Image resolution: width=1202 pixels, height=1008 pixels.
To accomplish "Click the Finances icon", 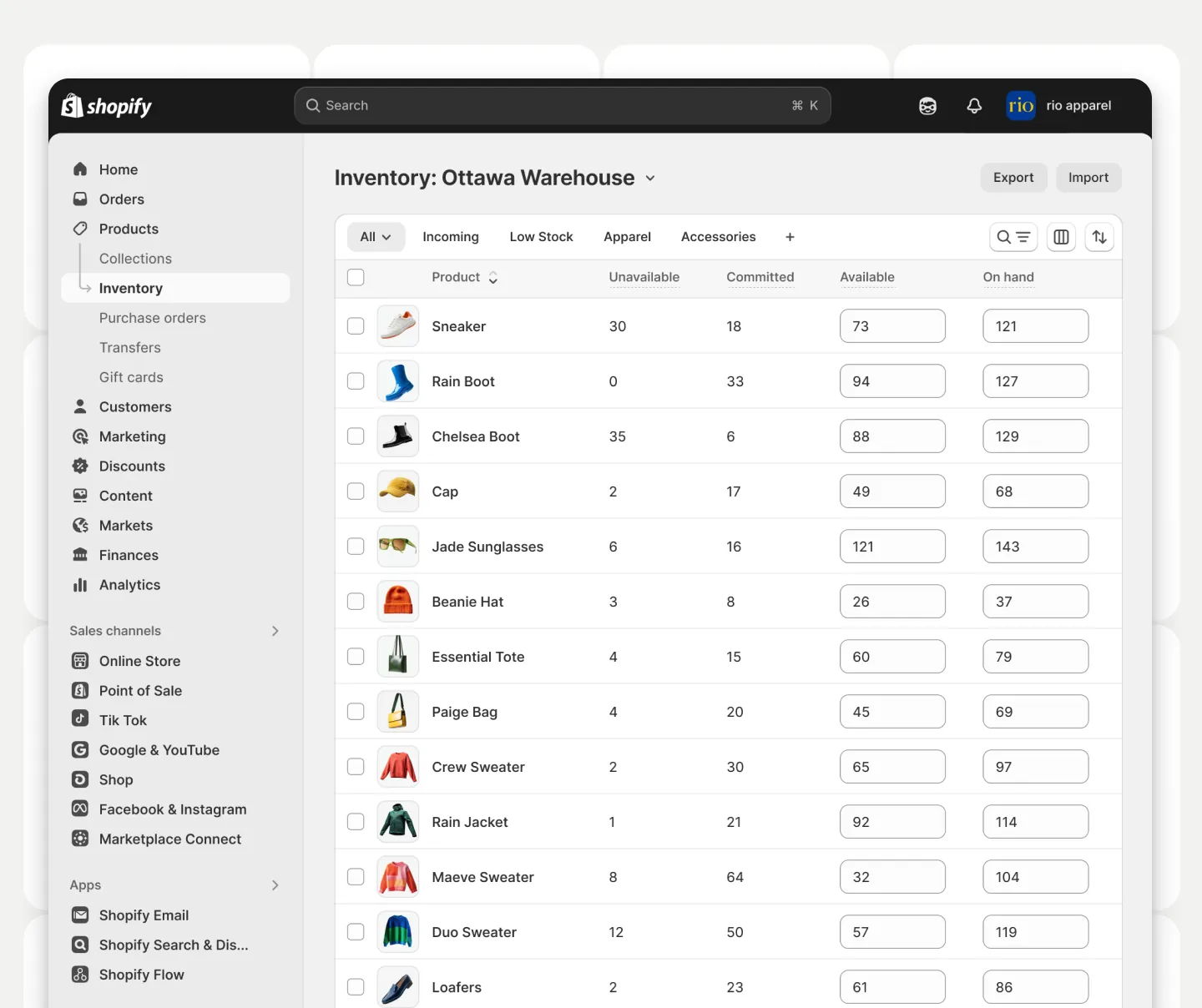I will 80,555.
